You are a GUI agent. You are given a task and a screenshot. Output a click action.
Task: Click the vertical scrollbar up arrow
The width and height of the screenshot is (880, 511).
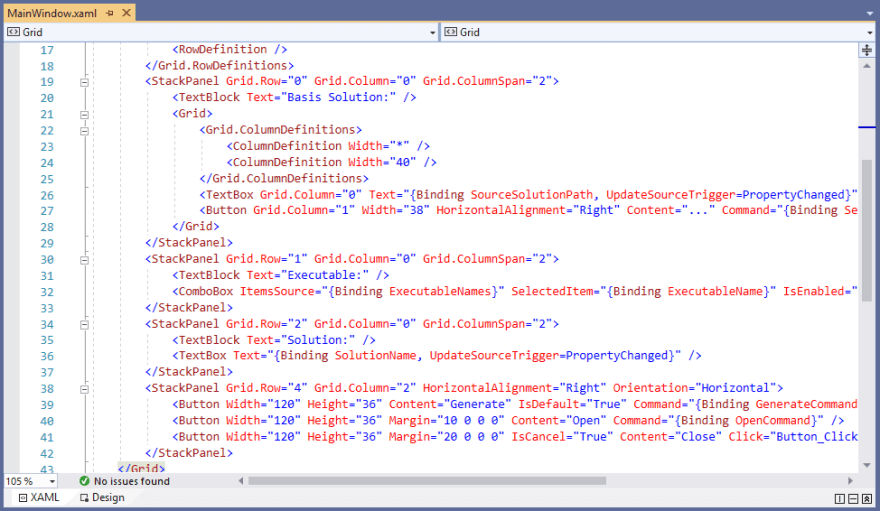coord(867,66)
